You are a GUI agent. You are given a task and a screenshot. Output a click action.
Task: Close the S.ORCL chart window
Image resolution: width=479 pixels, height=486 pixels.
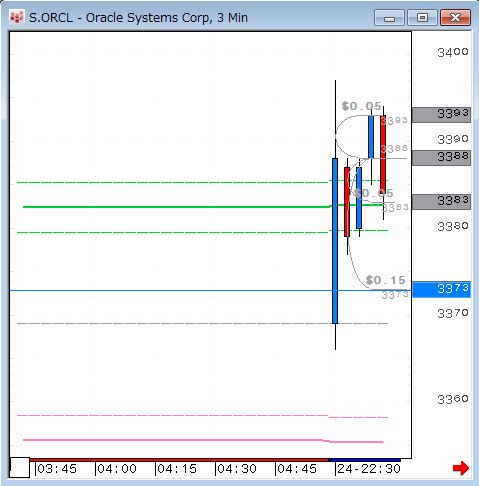[x=455, y=17]
